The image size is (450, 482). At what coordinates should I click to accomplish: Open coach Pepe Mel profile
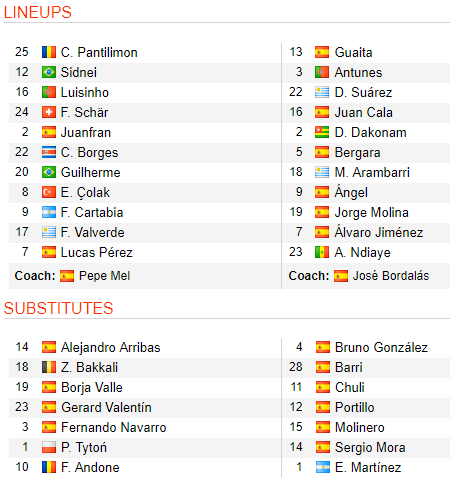[x=104, y=276]
